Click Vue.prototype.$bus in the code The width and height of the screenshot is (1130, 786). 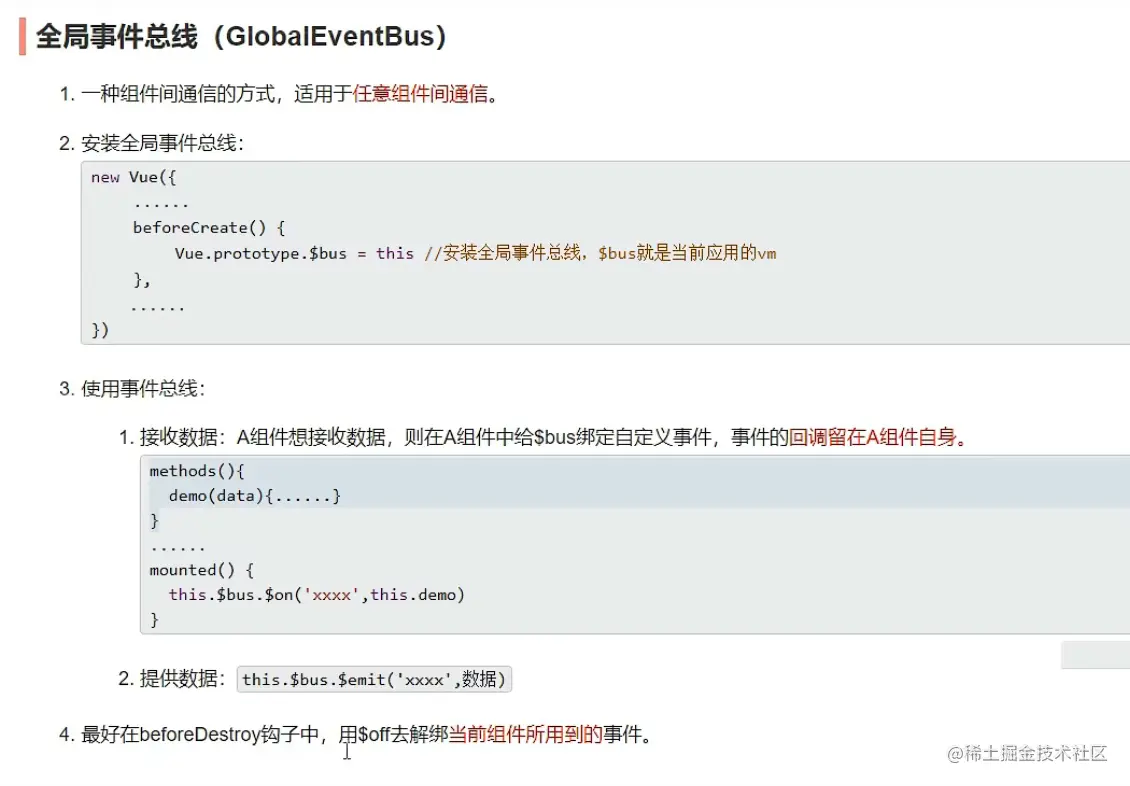(x=260, y=254)
